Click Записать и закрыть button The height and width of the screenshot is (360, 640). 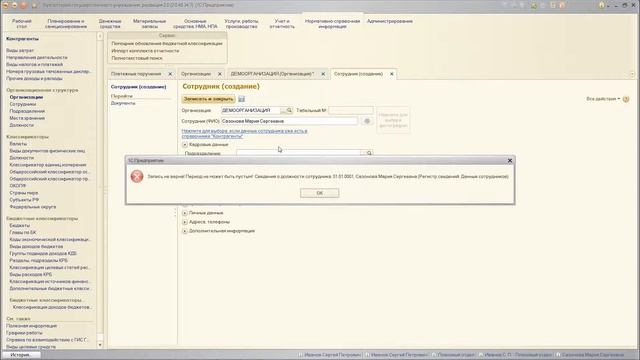[208, 99]
